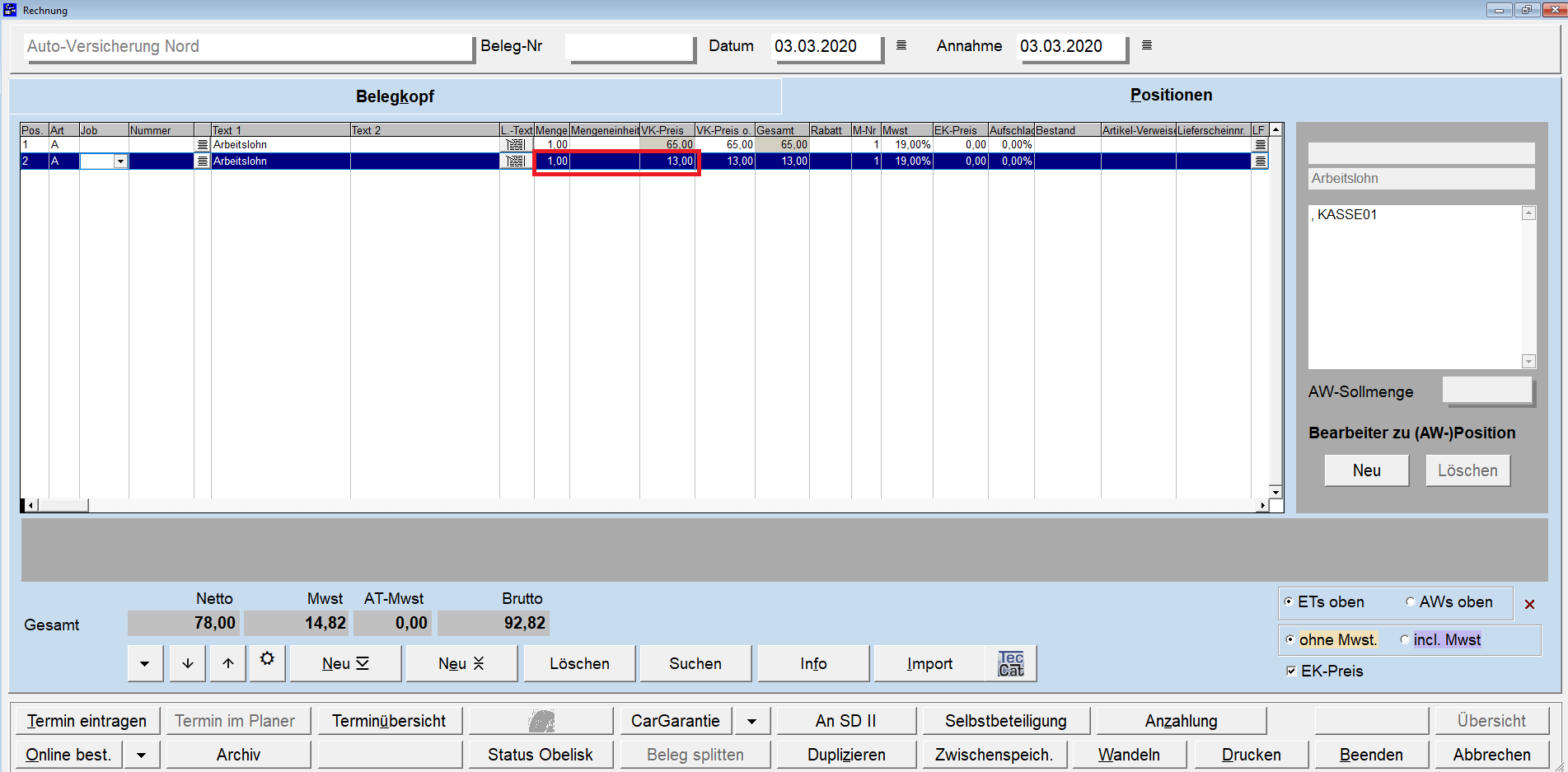Screen dimensions: 1568x772
Task: Click the Online best. button
Action: tap(68, 755)
